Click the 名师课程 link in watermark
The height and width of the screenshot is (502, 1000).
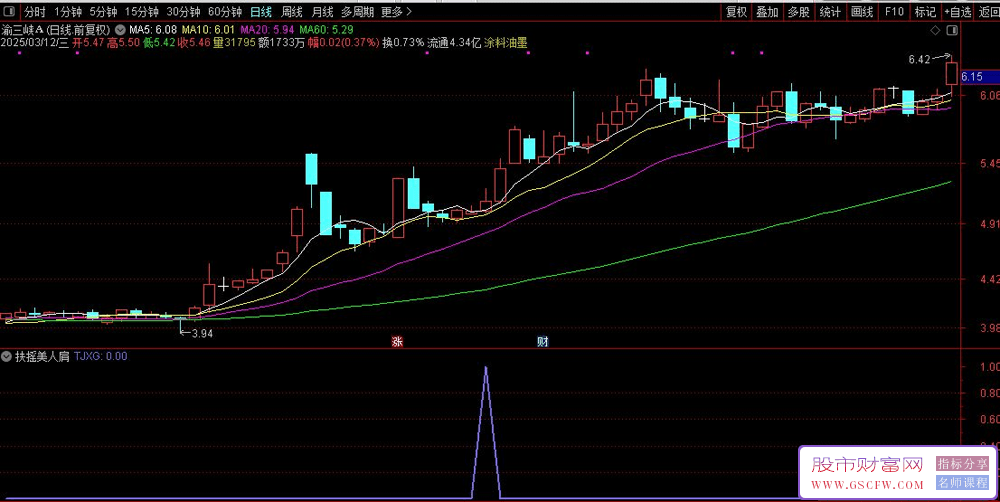(x=962, y=484)
